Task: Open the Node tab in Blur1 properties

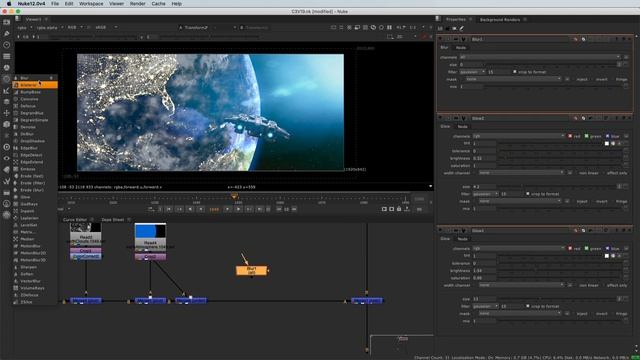Action: click(461, 48)
